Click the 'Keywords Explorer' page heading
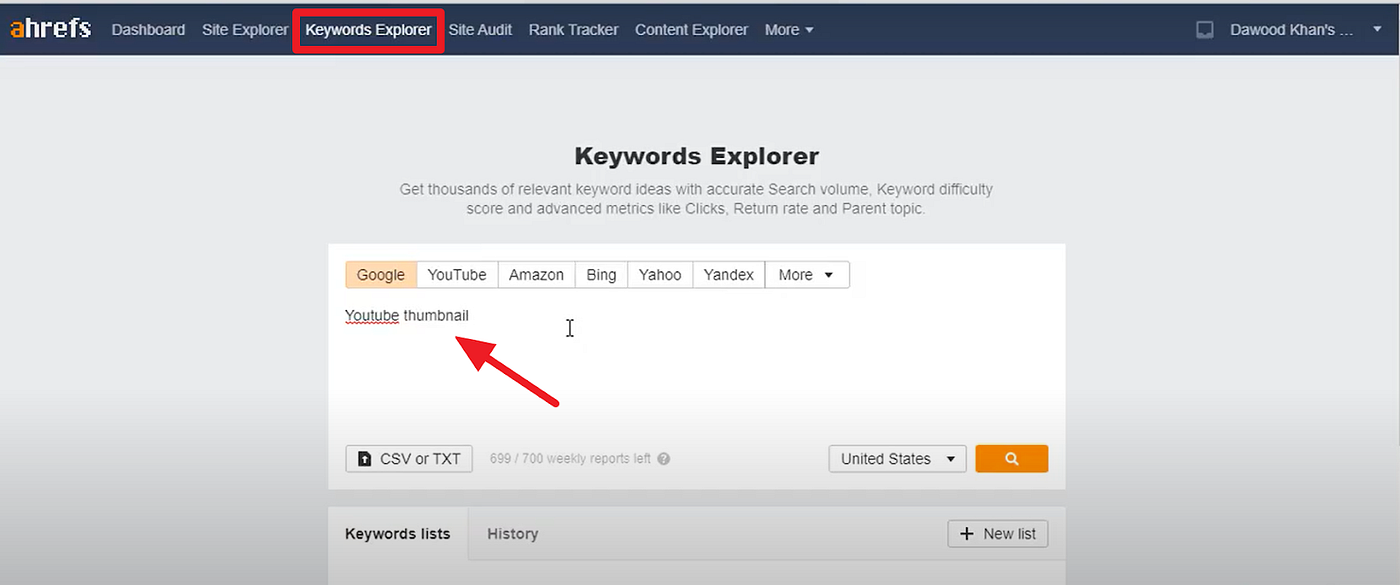1400x585 pixels. [x=697, y=156]
